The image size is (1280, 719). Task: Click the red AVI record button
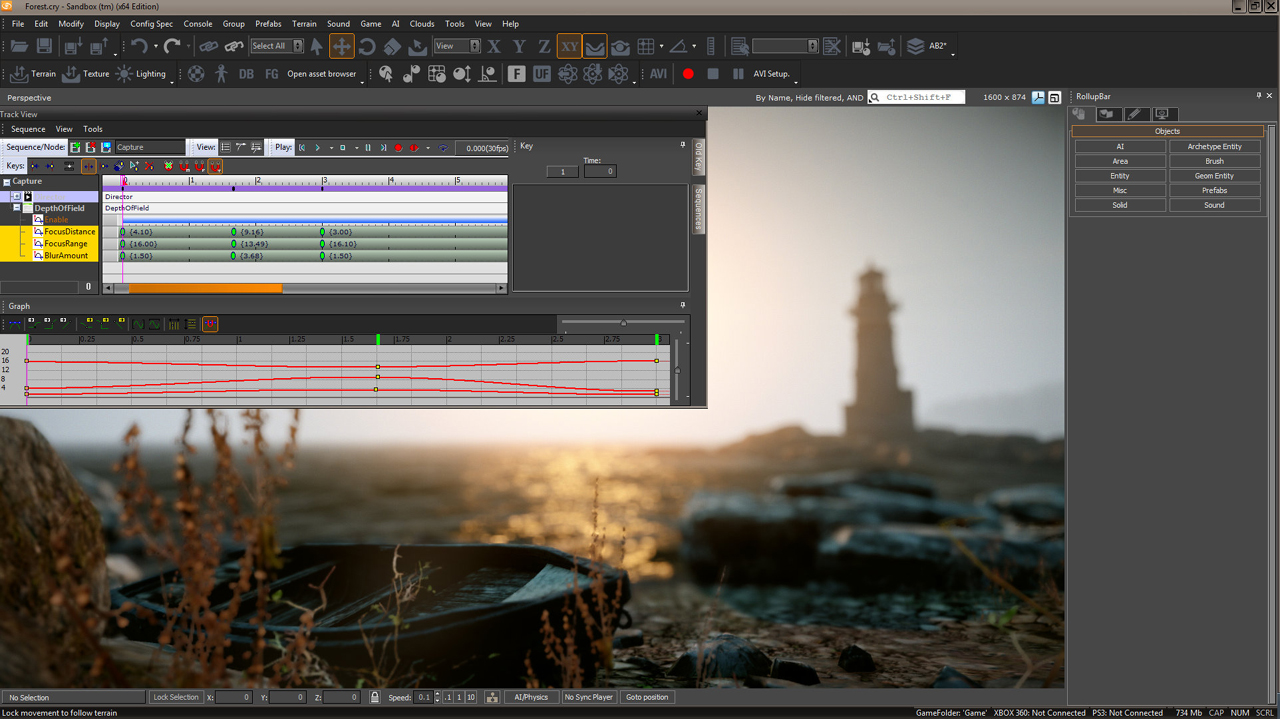pyautogui.click(x=688, y=74)
